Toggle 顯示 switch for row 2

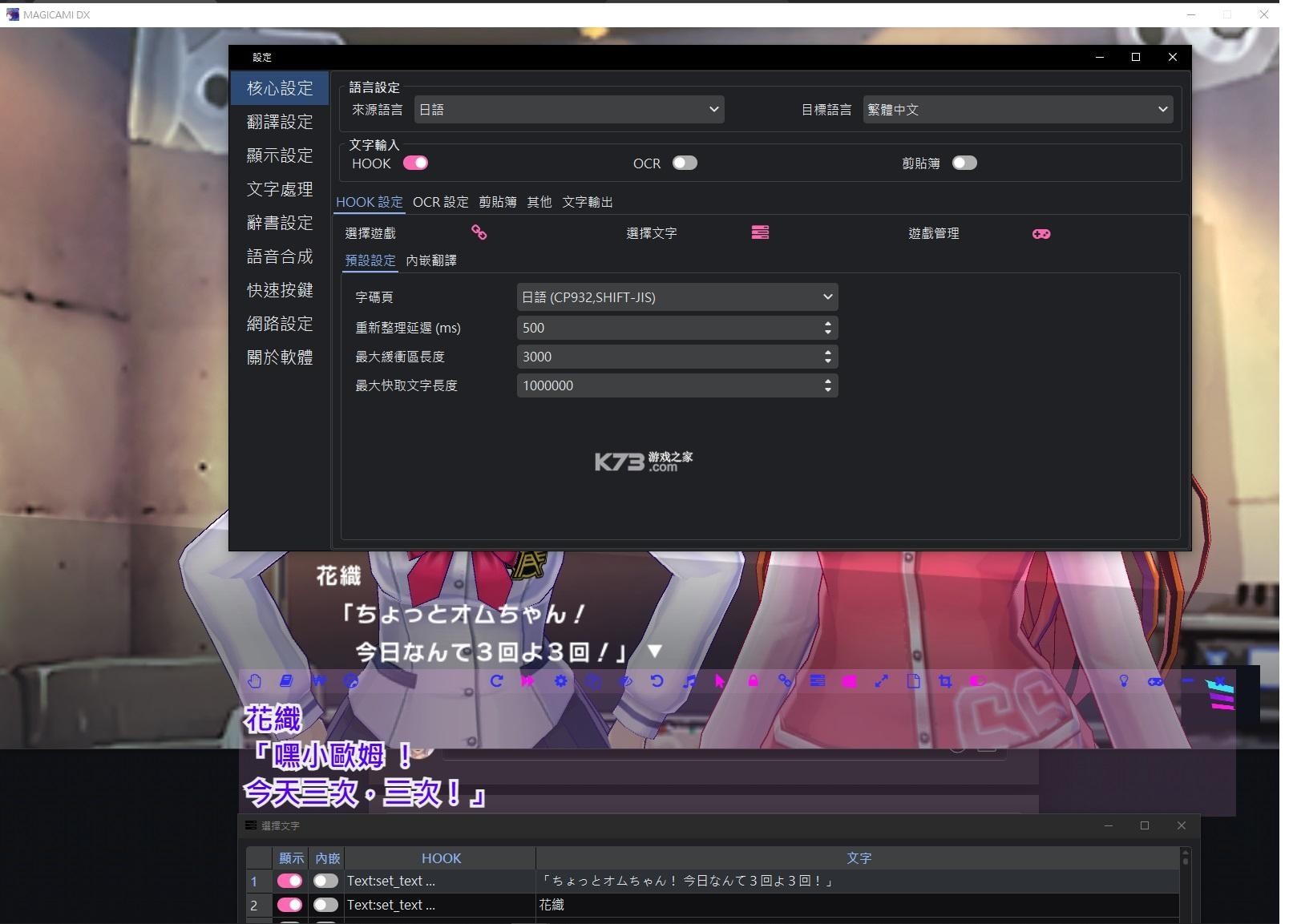[289, 905]
